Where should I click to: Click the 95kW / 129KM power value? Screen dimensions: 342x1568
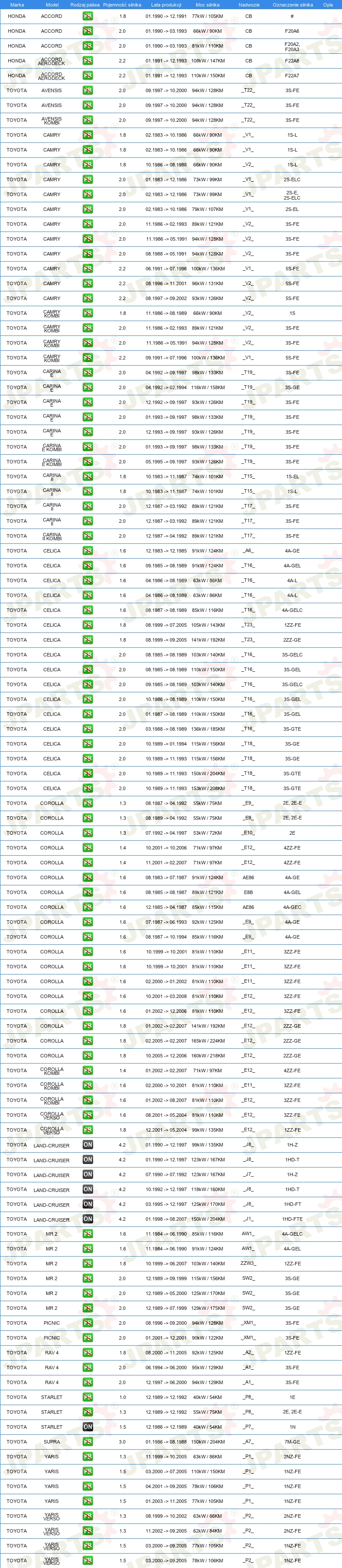point(208,1368)
